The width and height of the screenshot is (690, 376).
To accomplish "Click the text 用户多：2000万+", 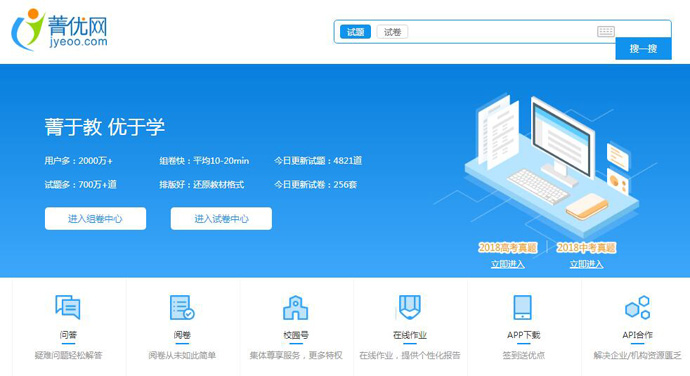I will (78, 161).
